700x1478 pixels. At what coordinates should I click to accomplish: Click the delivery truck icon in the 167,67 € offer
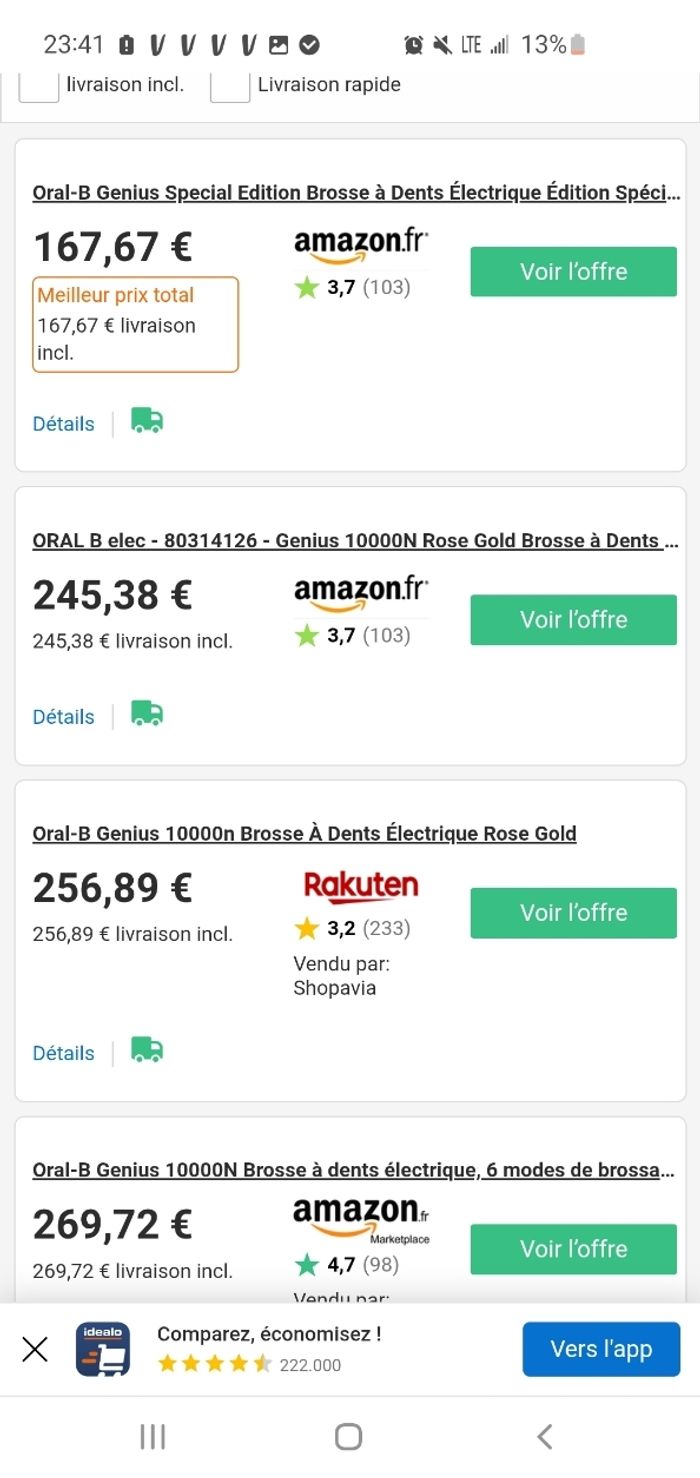[x=147, y=422]
